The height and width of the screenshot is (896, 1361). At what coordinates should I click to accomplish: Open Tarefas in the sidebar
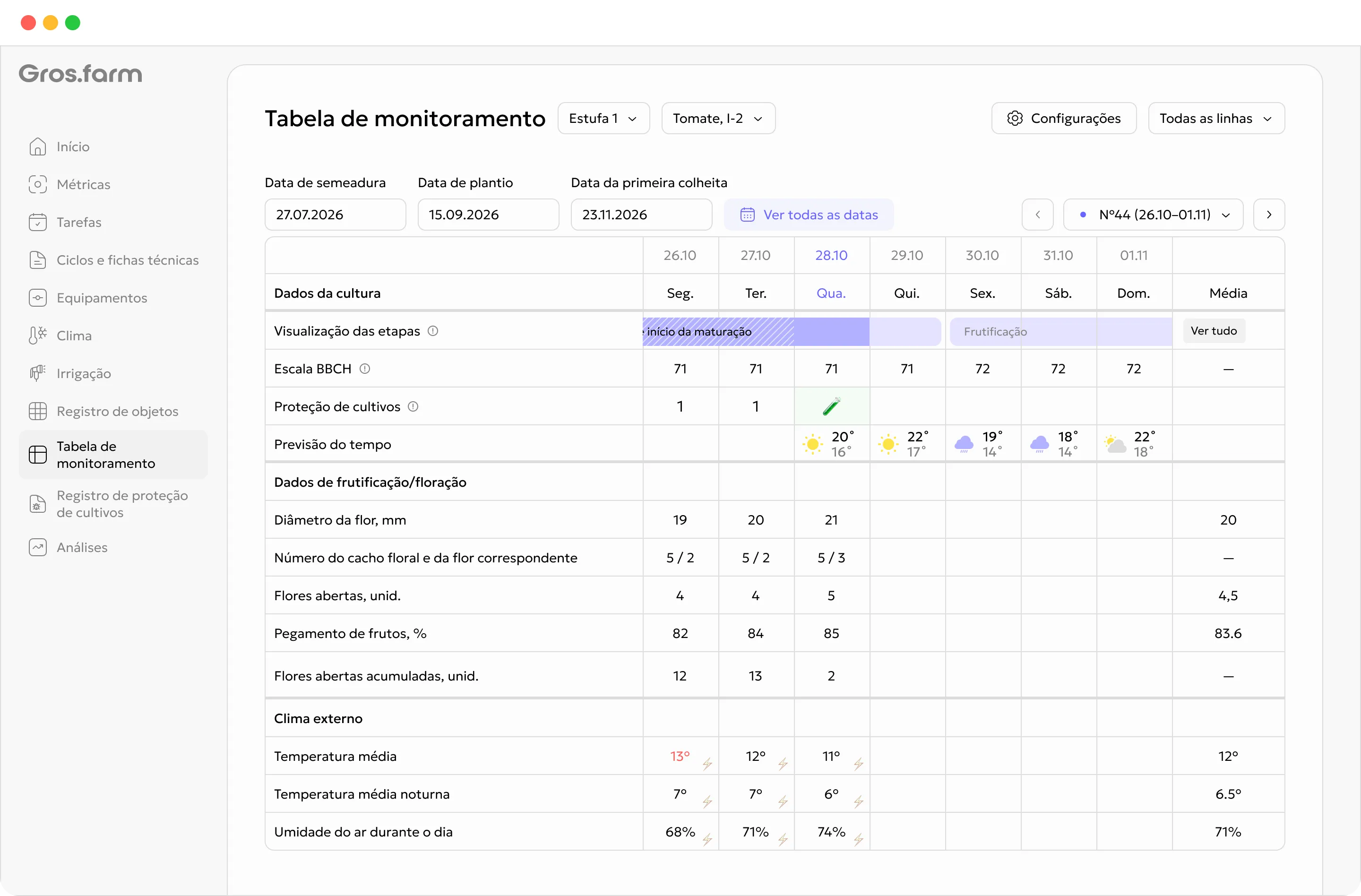(x=113, y=222)
